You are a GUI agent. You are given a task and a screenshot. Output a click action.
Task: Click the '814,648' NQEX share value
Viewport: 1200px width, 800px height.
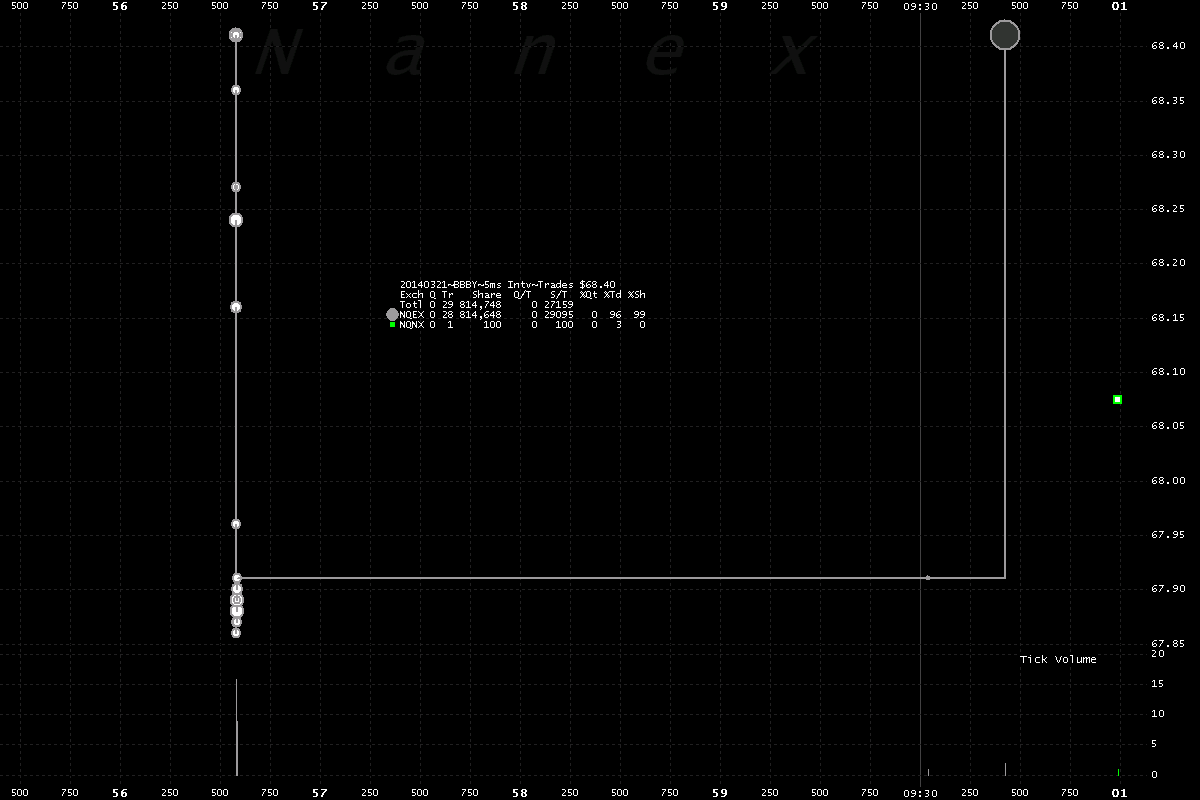click(480, 315)
